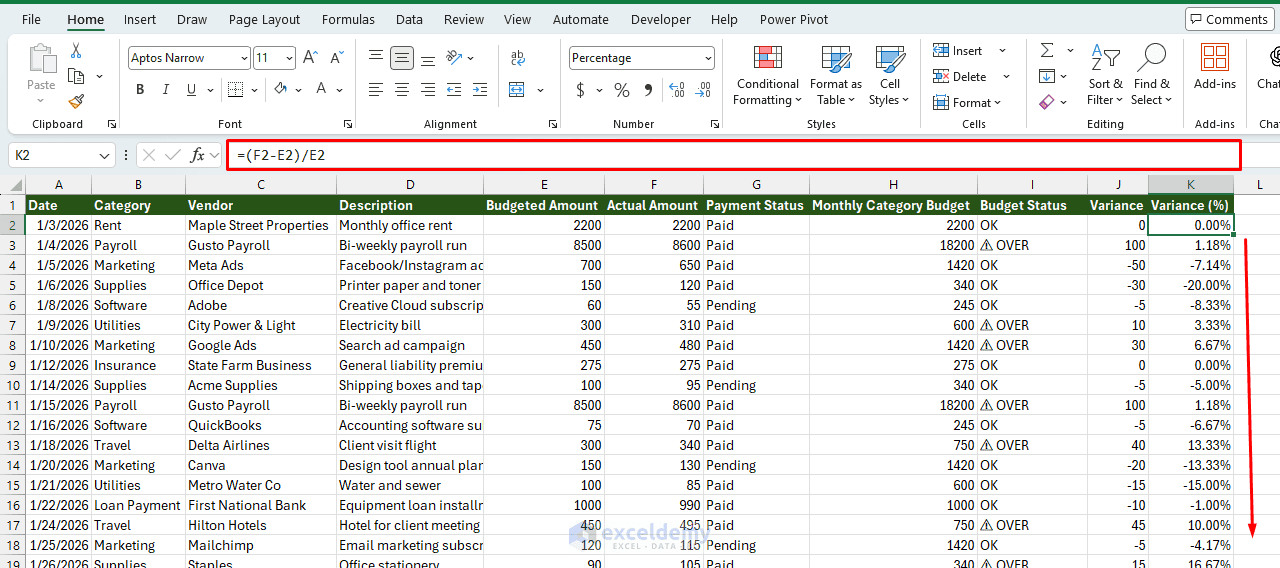Click the Orientation text angle icon
The height and width of the screenshot is (568, 1280).
453,58
